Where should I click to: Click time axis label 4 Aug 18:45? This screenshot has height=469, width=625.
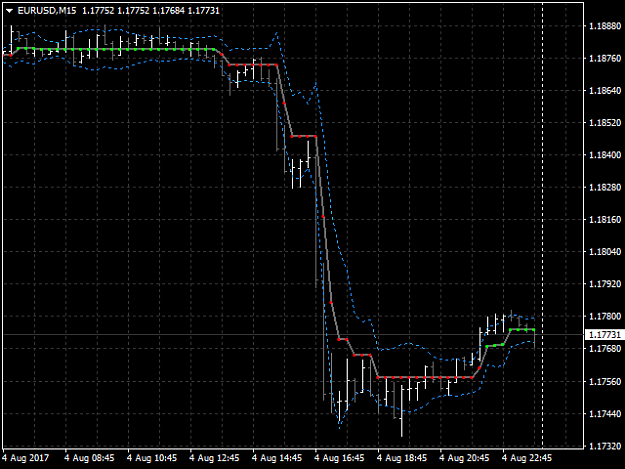402,458
